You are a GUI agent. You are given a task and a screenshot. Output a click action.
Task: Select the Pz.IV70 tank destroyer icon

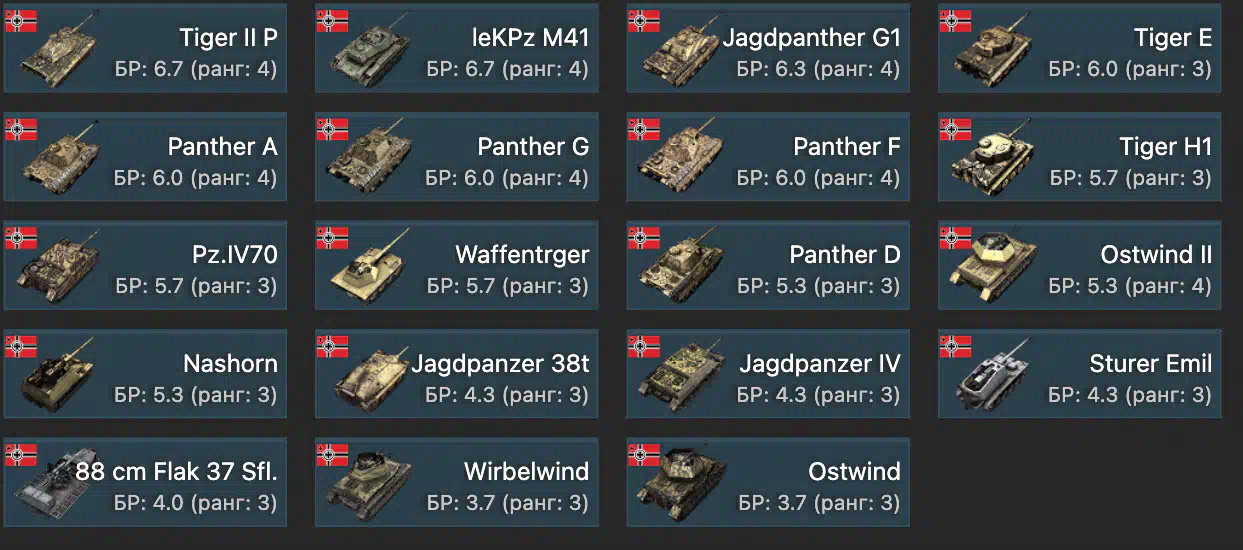point(60,267)
